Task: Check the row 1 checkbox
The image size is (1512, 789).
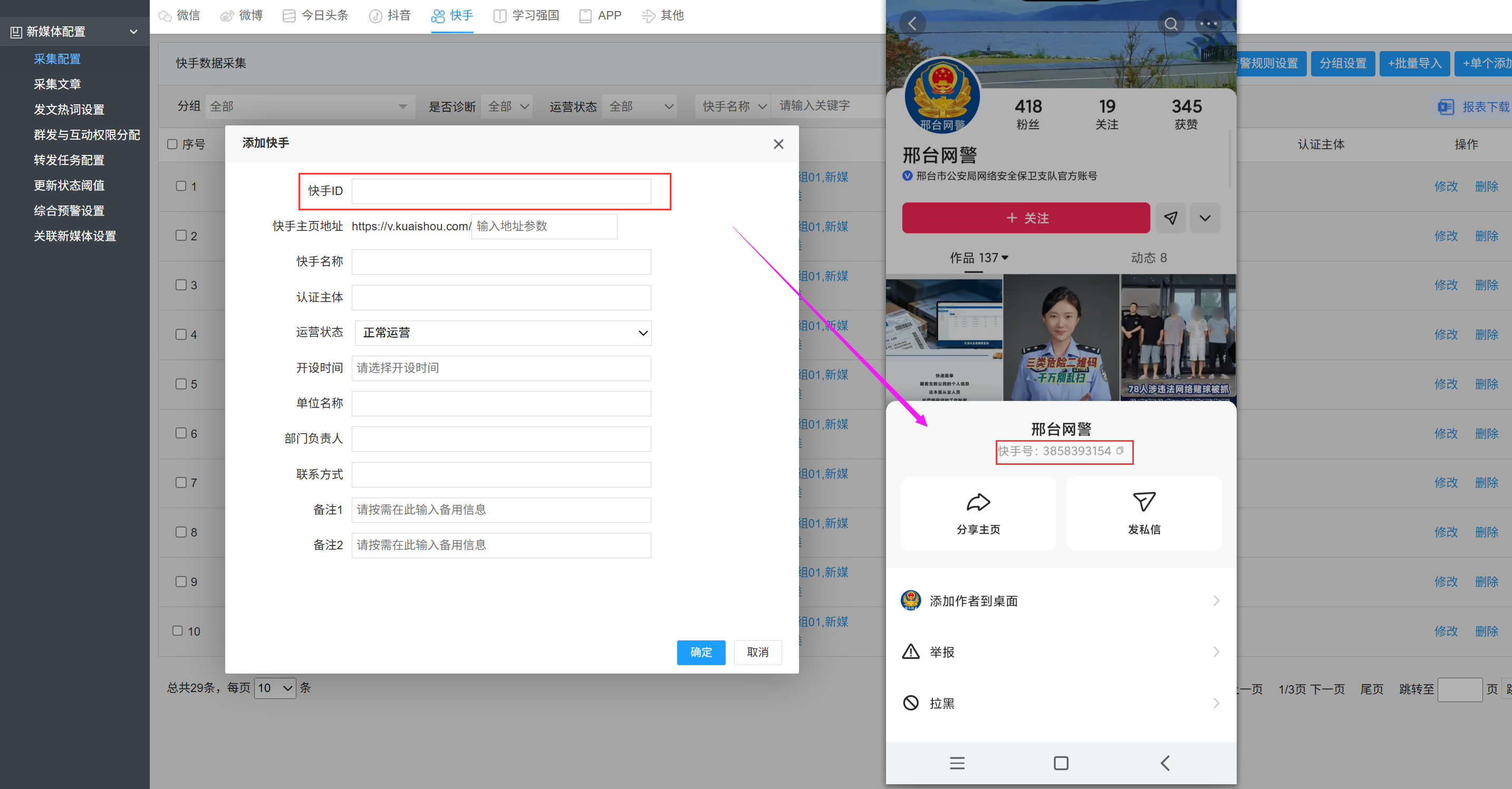Action: pyautogui.click(x=181, y=186)
